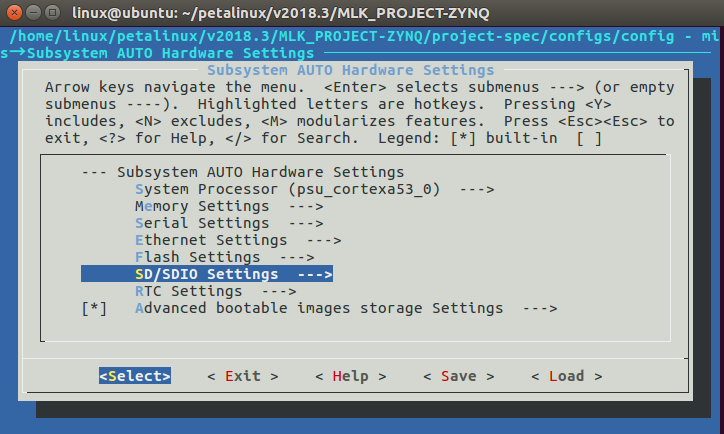Open Serial Settings submenu
This screenshot has height=434, width=724.
229,223
